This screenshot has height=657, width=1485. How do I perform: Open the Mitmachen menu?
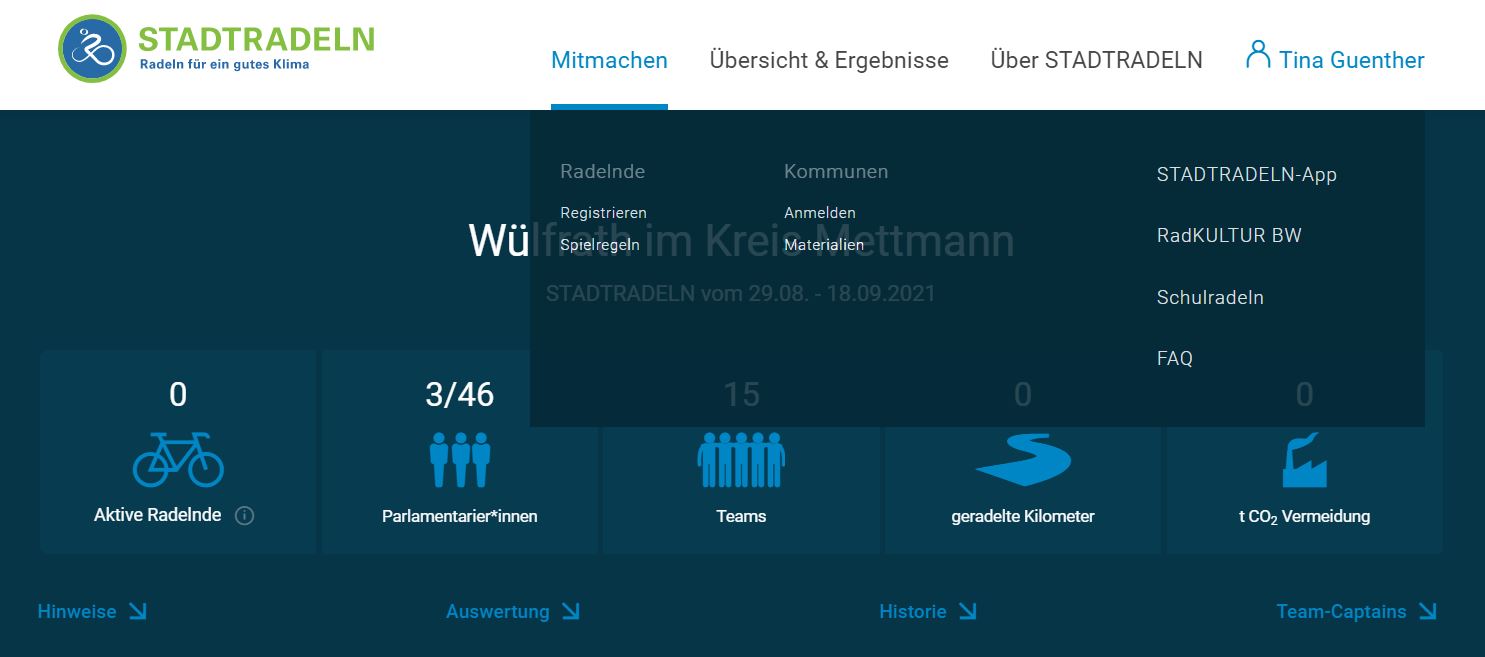tap(609, 60)
